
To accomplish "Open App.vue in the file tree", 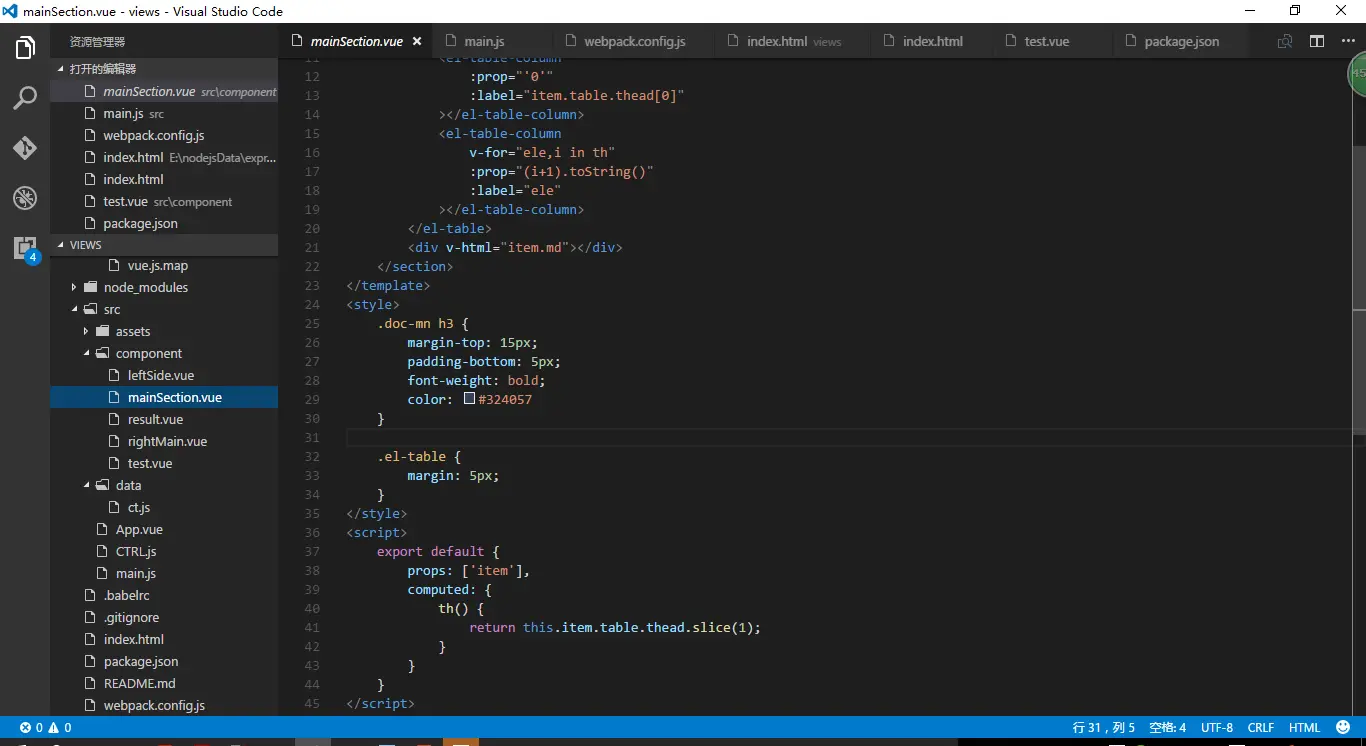I will (x=164, y=529).
